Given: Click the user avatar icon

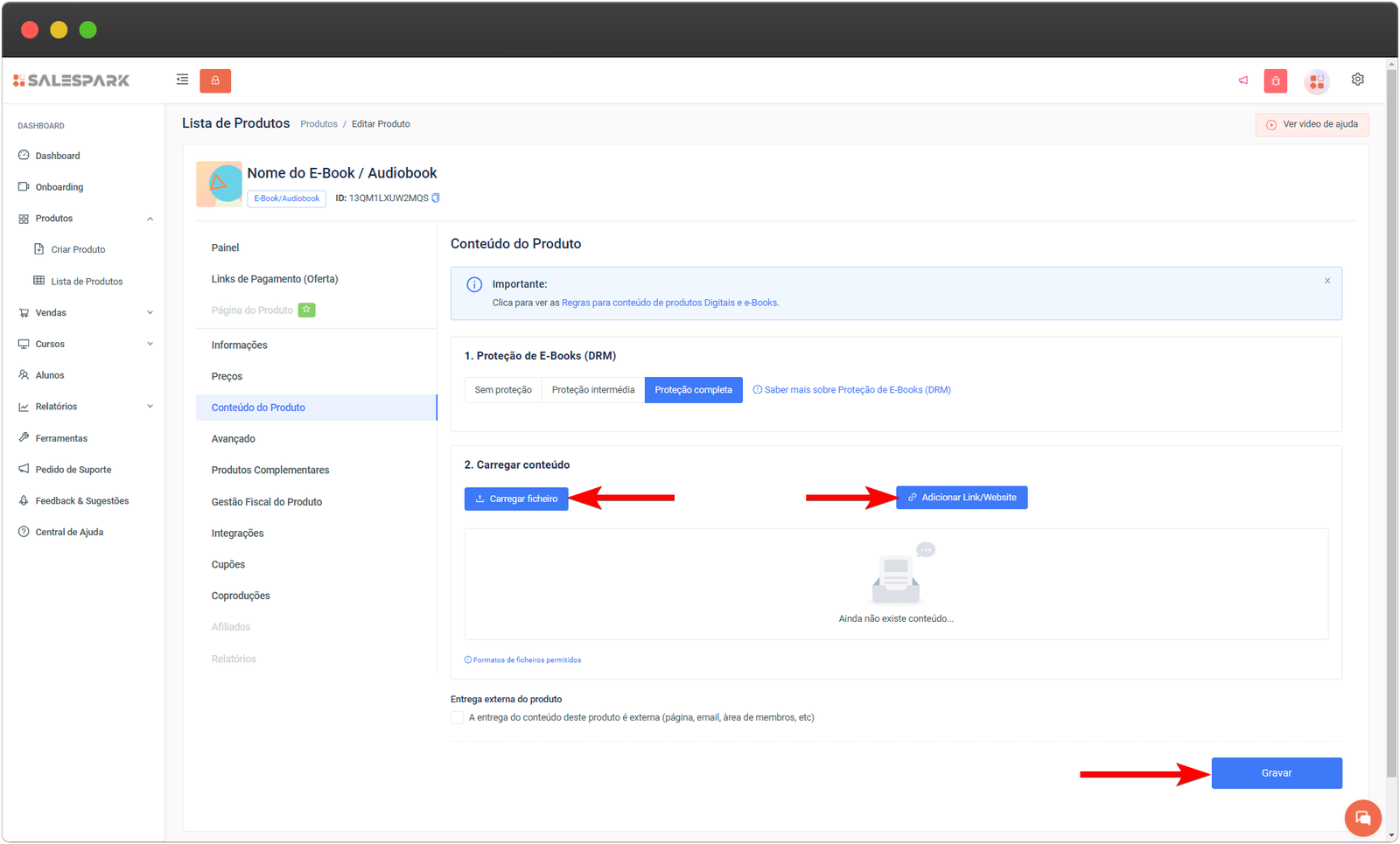Looking at the screenshot, I should (x=1317, y=81).
